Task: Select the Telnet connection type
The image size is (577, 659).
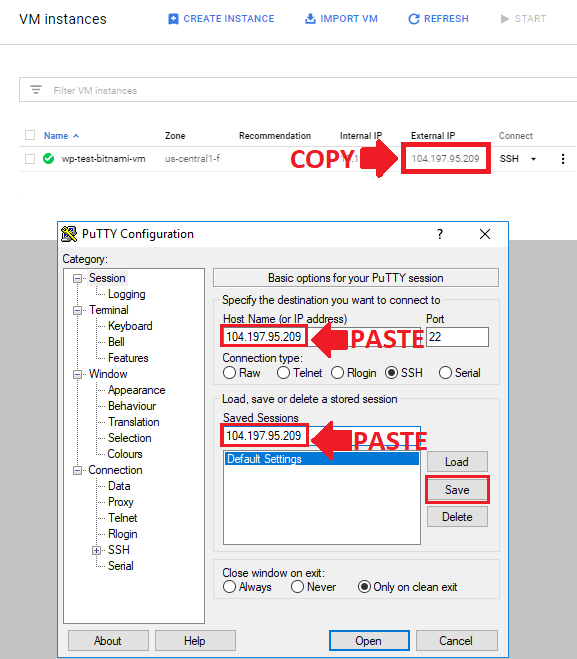Action: point(283,373)
